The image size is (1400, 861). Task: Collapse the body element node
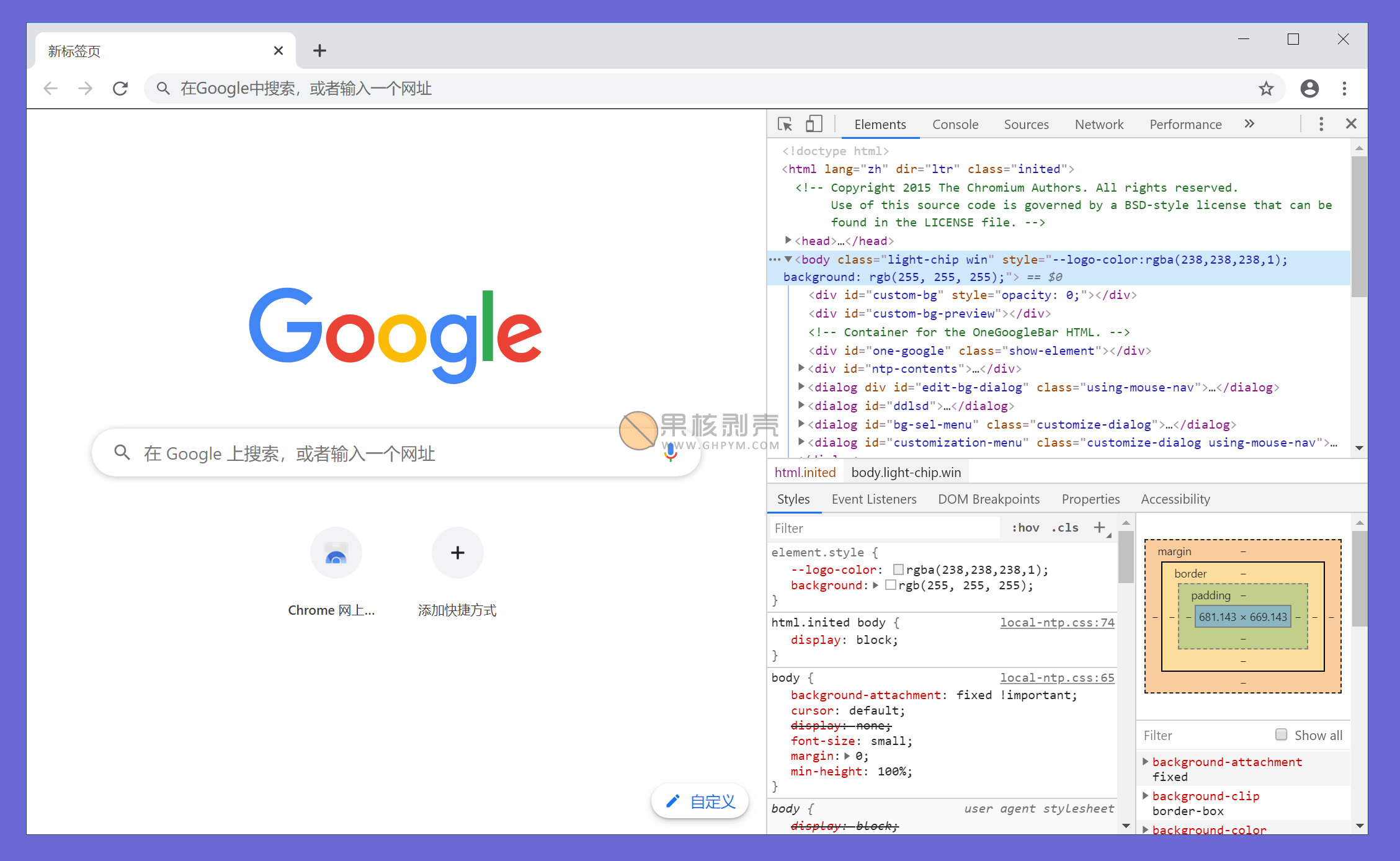click(788, 259)
